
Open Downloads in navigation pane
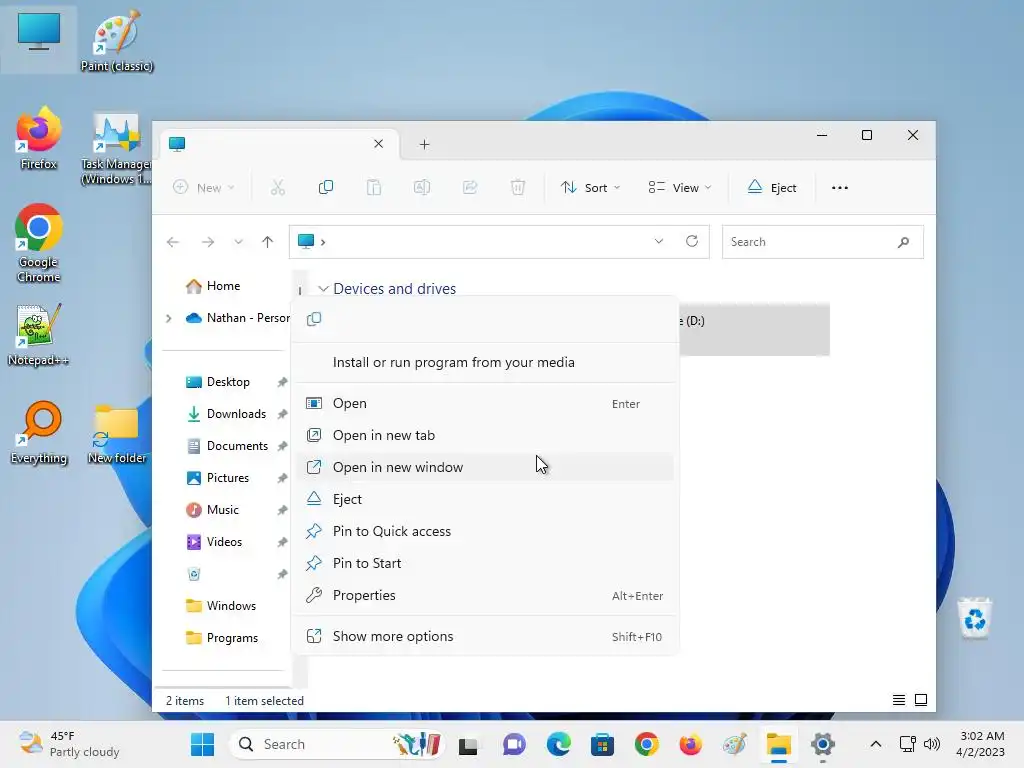tap(226, 414)
